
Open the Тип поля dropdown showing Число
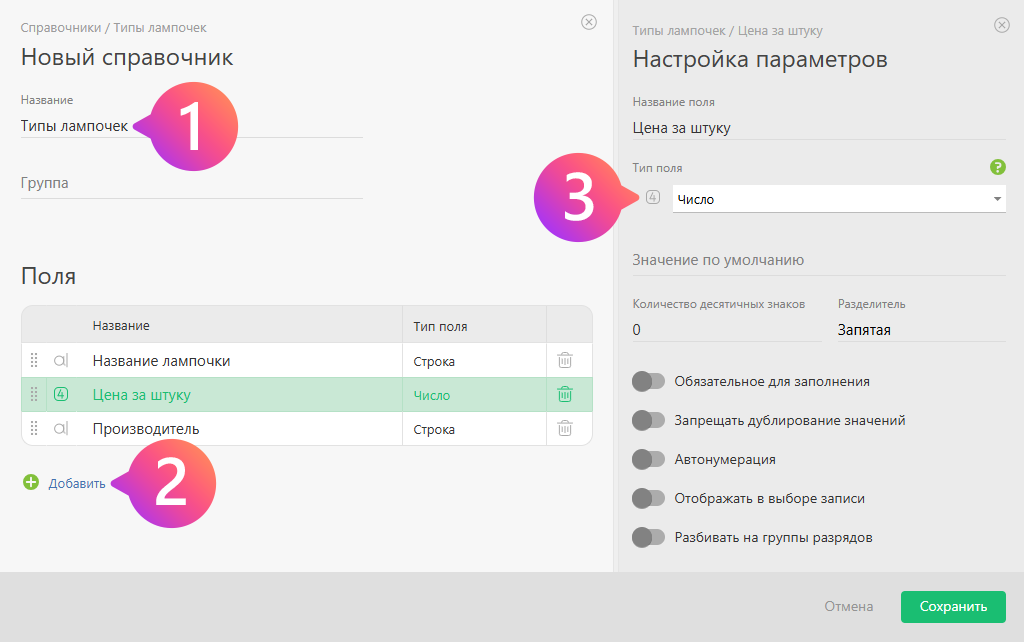tap(838, 199)
